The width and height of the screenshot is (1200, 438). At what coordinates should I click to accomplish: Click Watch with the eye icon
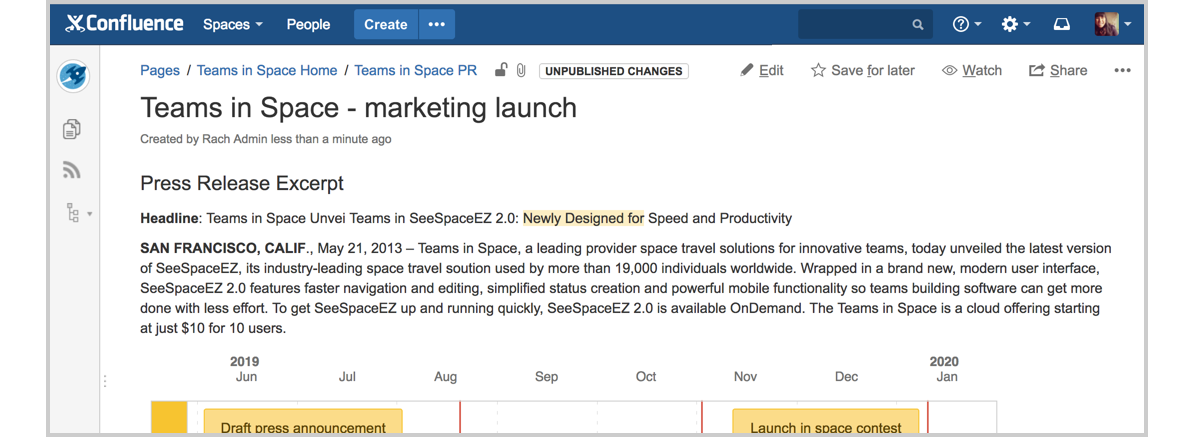972,70
